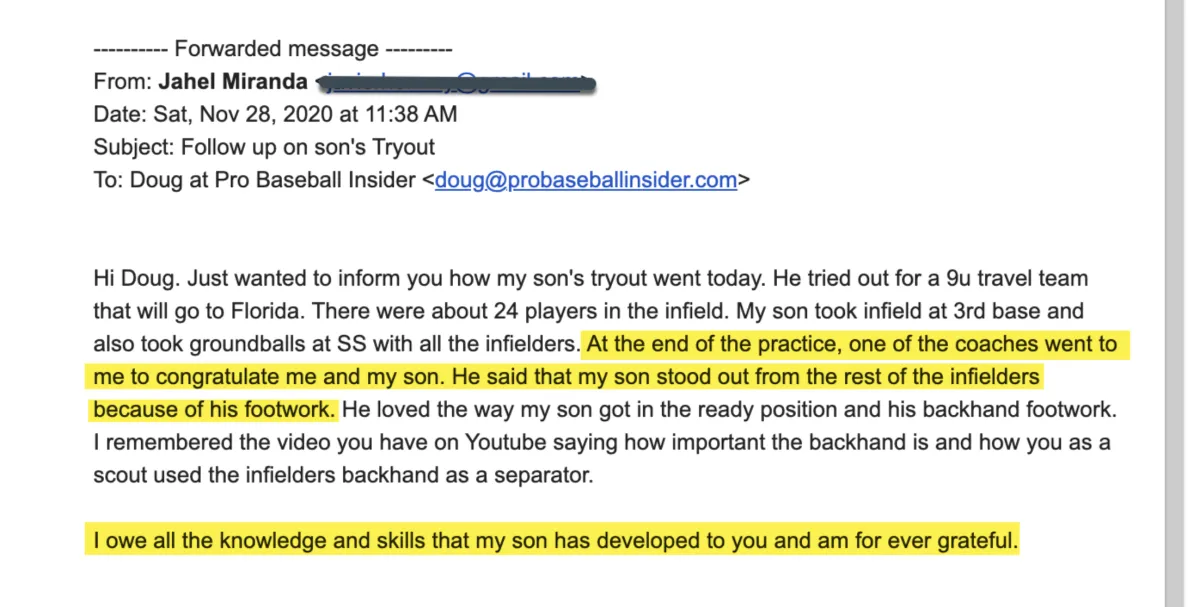The width and height of the screenshot is (1200, 607).
Task: Click the recipient name "Doug at Pro Baseball Insider"
Action: tap(272, 181)
